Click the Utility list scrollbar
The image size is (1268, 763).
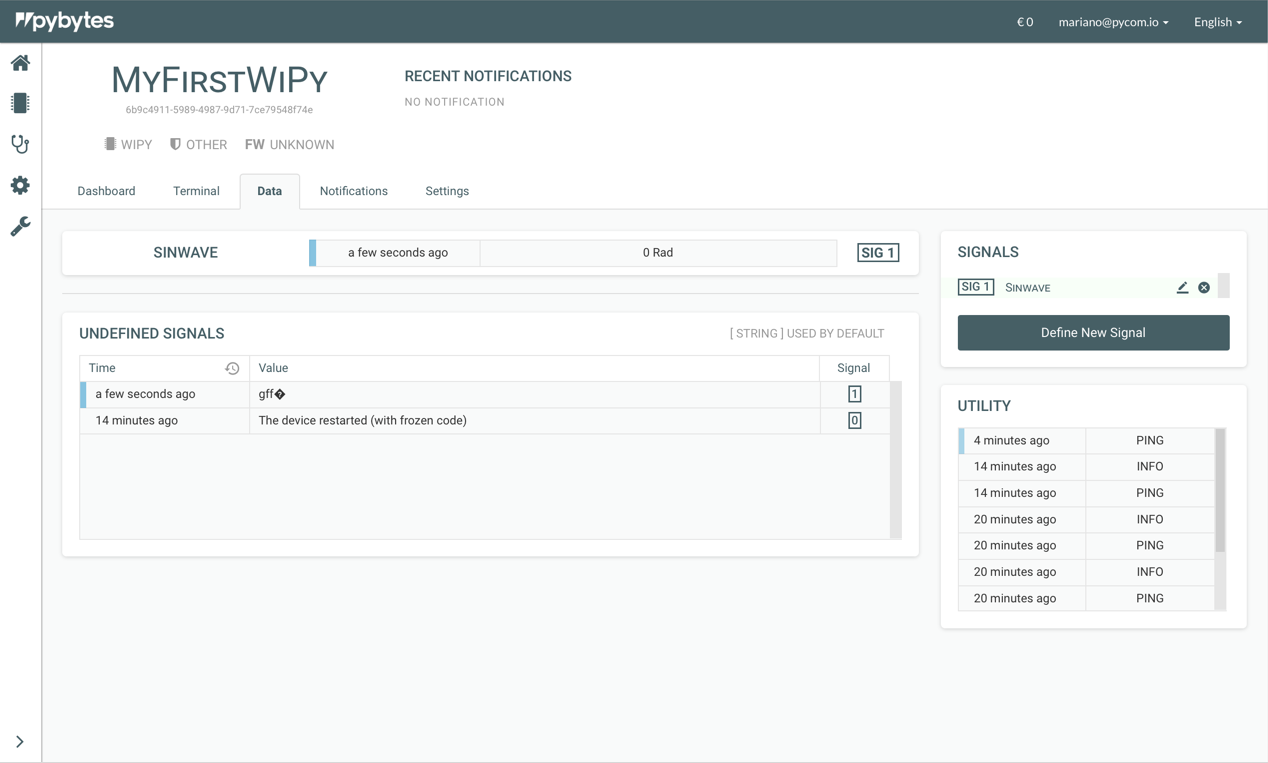click(1220, 490)
